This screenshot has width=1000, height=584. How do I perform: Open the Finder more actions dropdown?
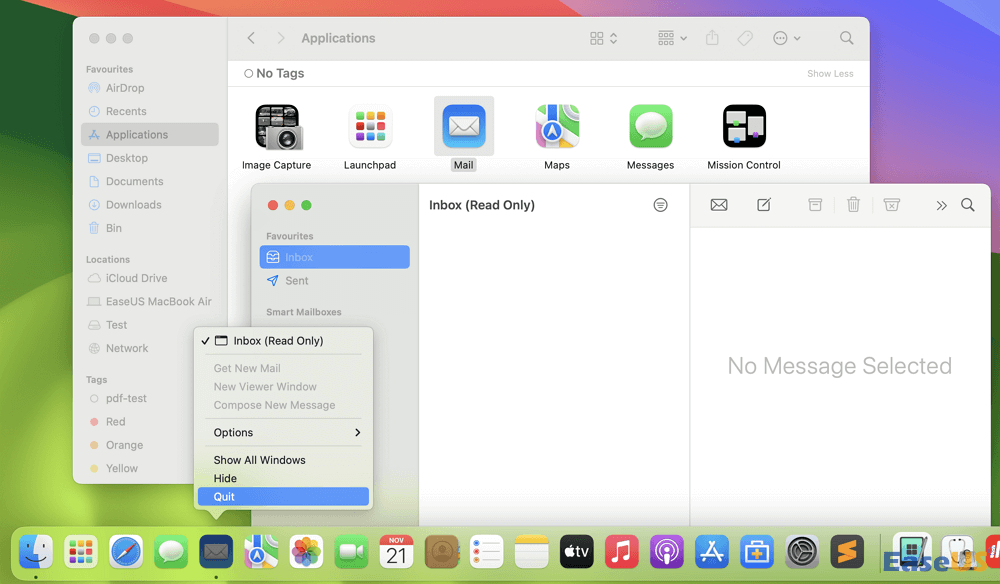[x=786, y=38]
